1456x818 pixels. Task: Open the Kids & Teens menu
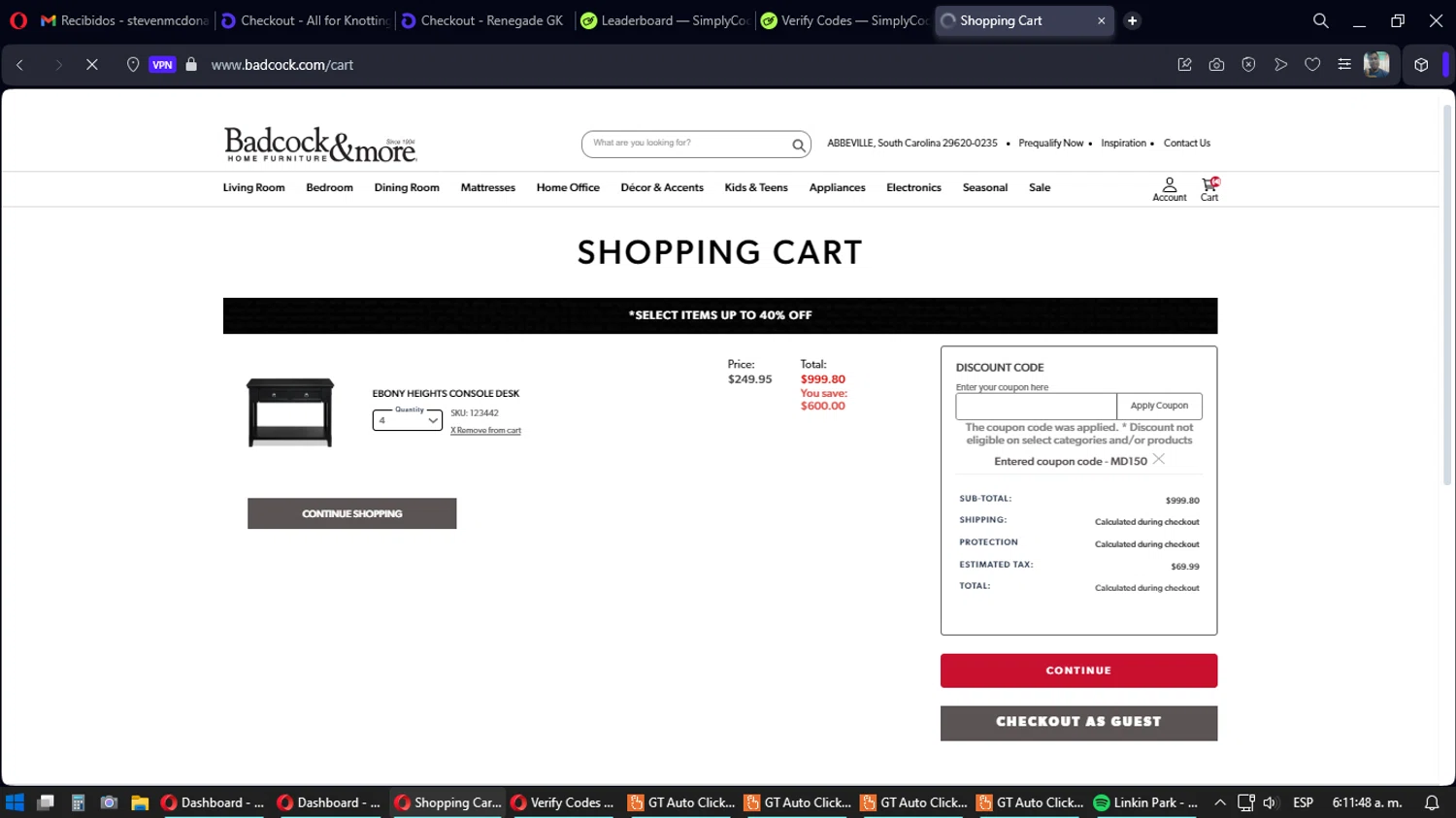pos(756,188)
